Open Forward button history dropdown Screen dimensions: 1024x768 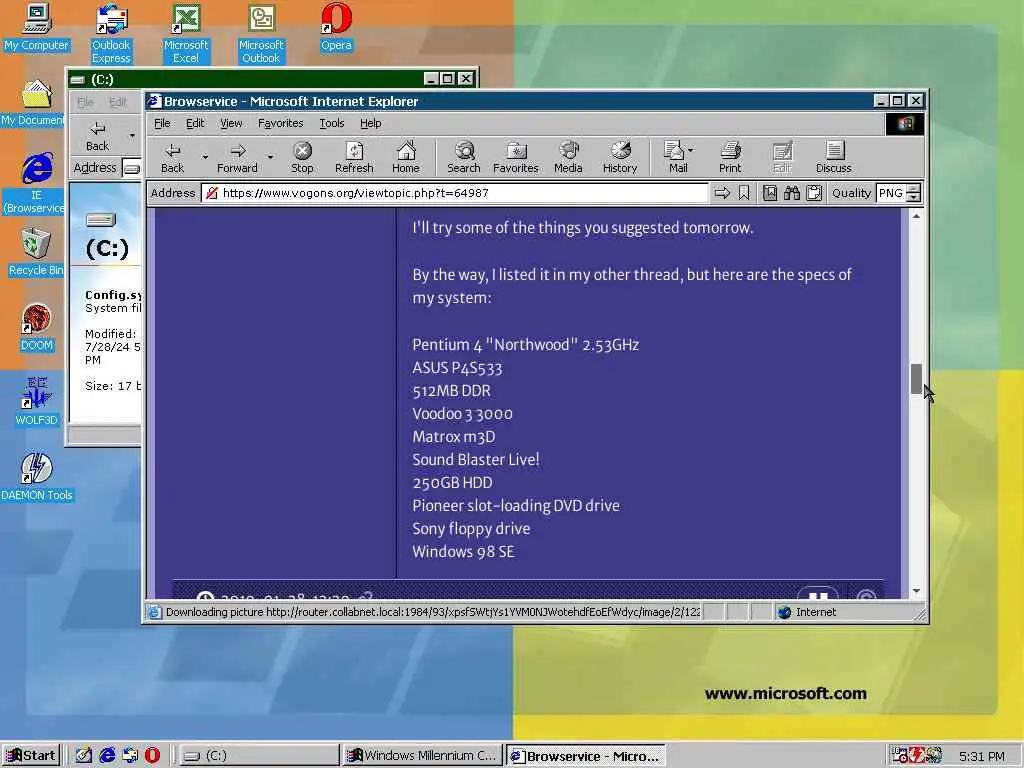click(x=270, y=157)
